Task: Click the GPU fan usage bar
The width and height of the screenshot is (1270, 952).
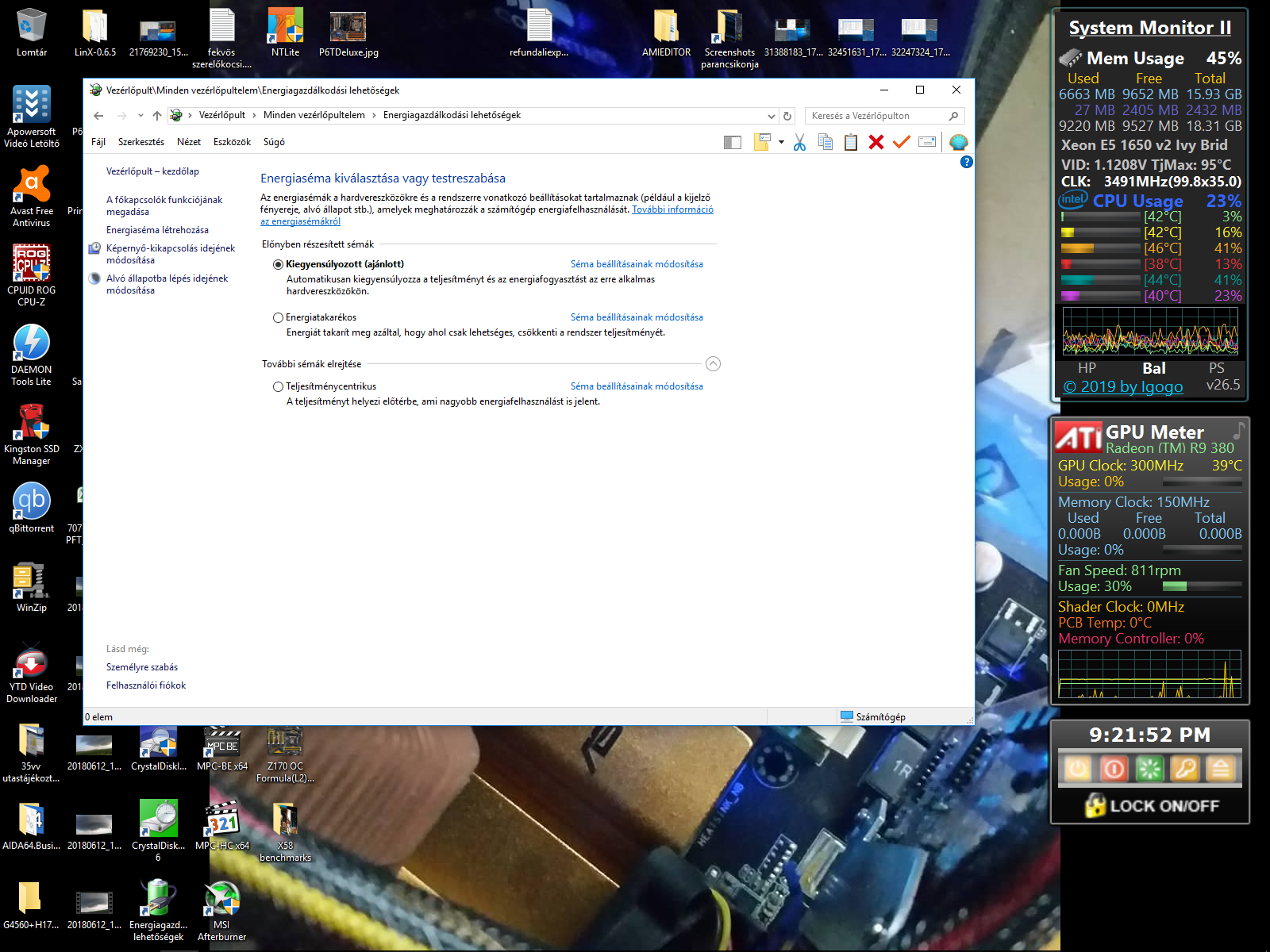Action: tap(1202, 586)
